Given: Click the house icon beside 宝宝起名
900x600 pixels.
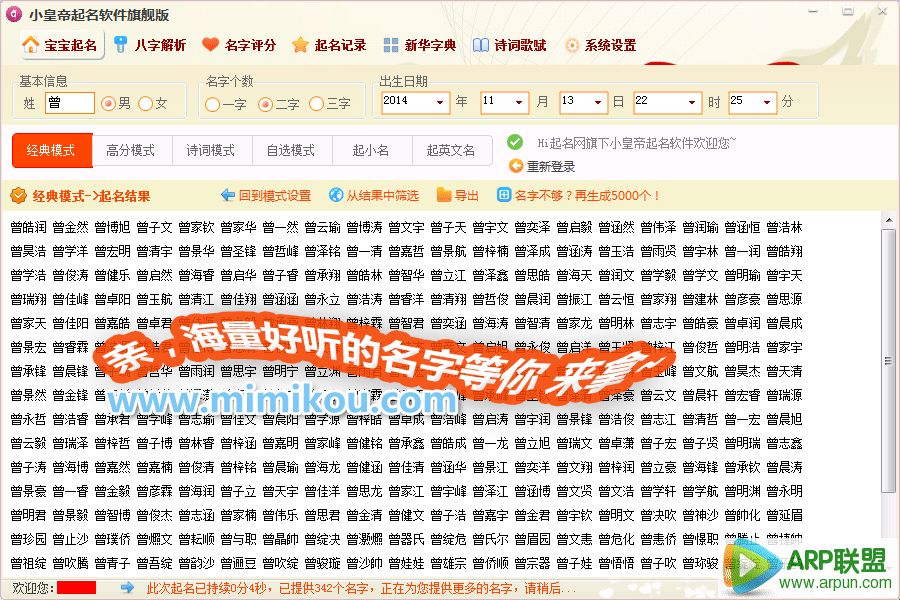Looking at the screenshot, I should 30,45.
